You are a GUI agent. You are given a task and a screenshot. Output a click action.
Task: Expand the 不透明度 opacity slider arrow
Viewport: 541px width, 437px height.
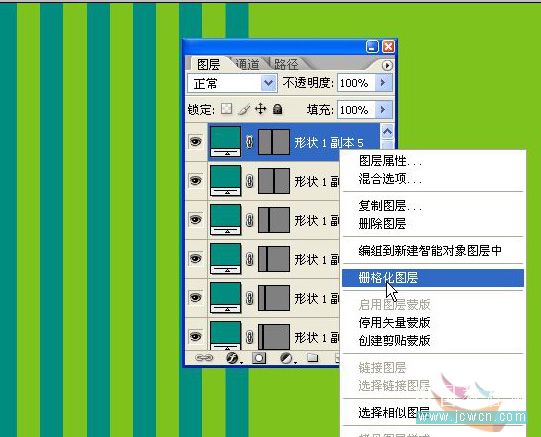(x=383, y=83)
